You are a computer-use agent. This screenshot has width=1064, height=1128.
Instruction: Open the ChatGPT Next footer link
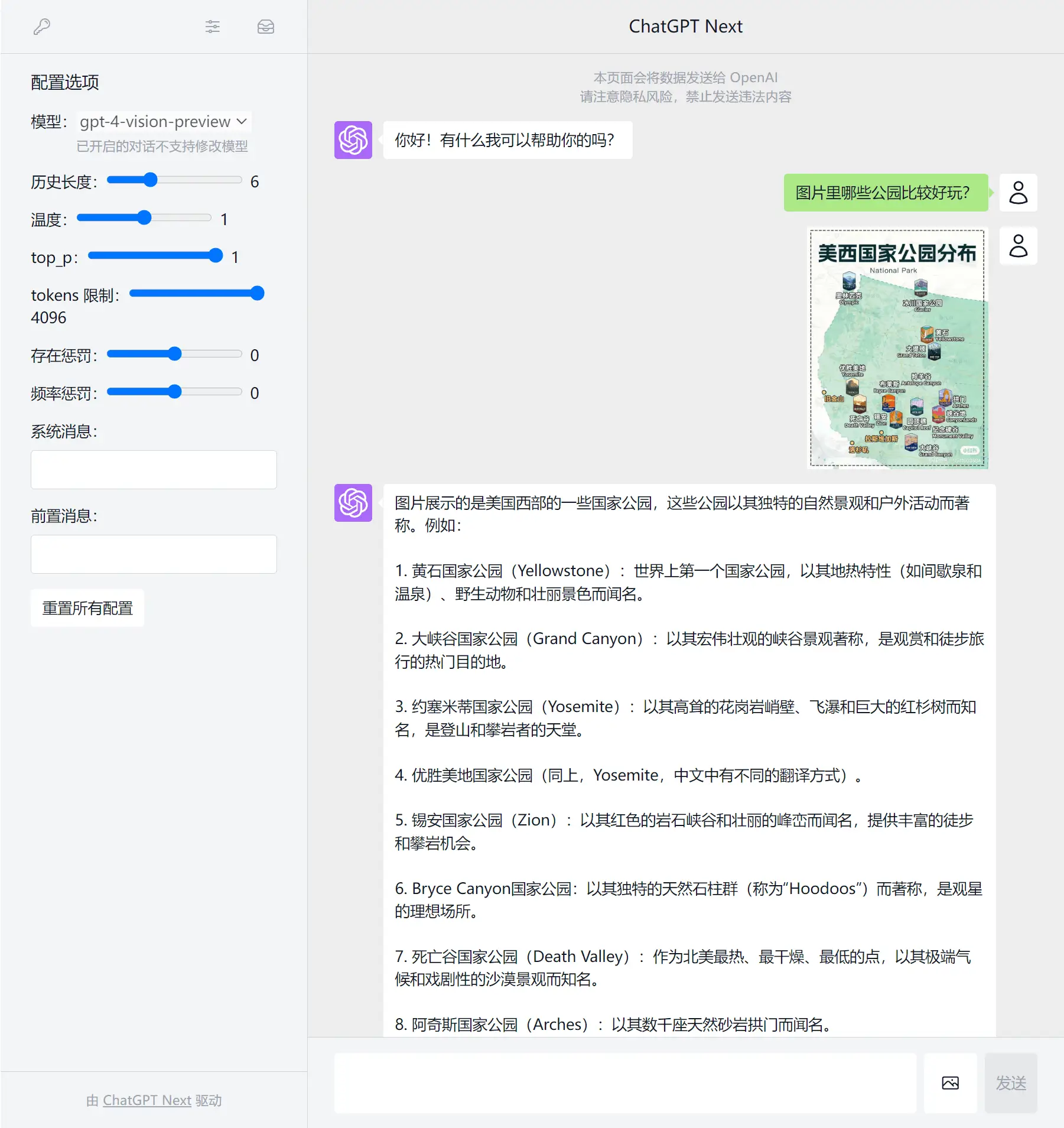click(x=147, y=1100)
